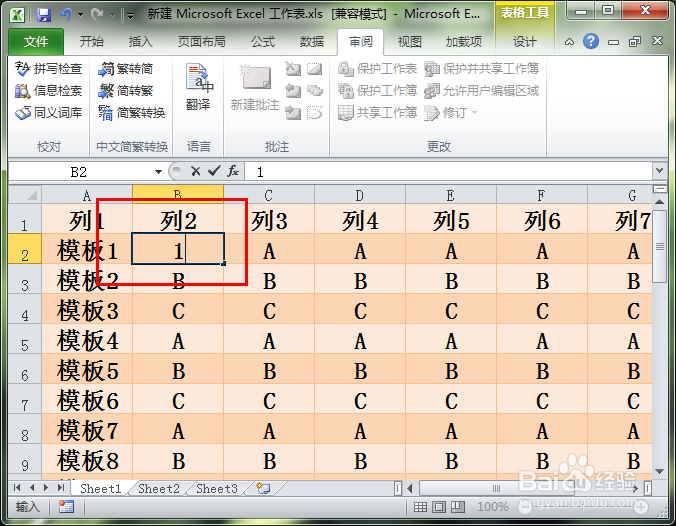Switch to Sheet2 tab
Image resolution: width=676 pixels, height=526 pixels.
tap(159, 488)
